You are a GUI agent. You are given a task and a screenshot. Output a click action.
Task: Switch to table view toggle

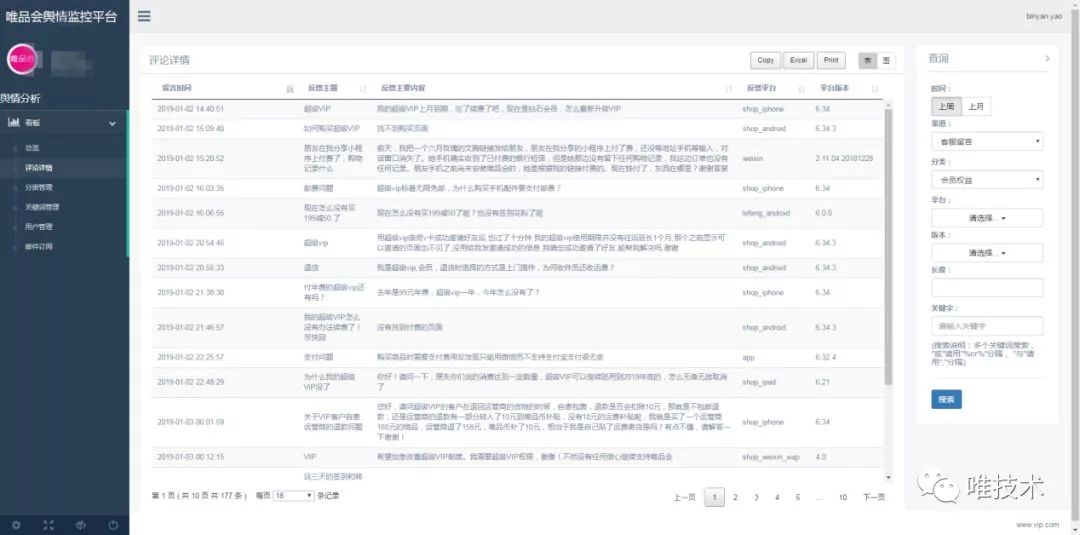point(867,61)
